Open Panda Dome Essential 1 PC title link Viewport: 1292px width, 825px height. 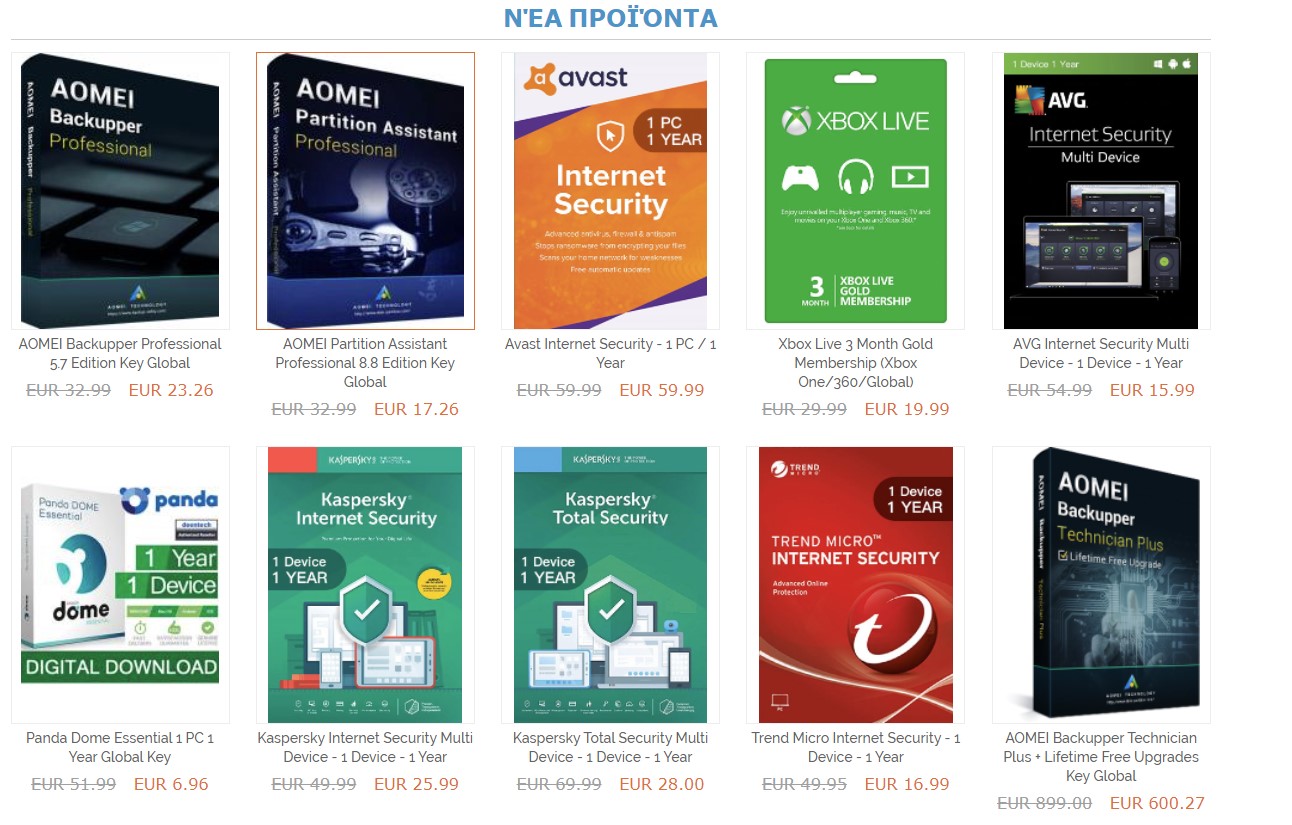pyautogui.click(x=120, y=747)
